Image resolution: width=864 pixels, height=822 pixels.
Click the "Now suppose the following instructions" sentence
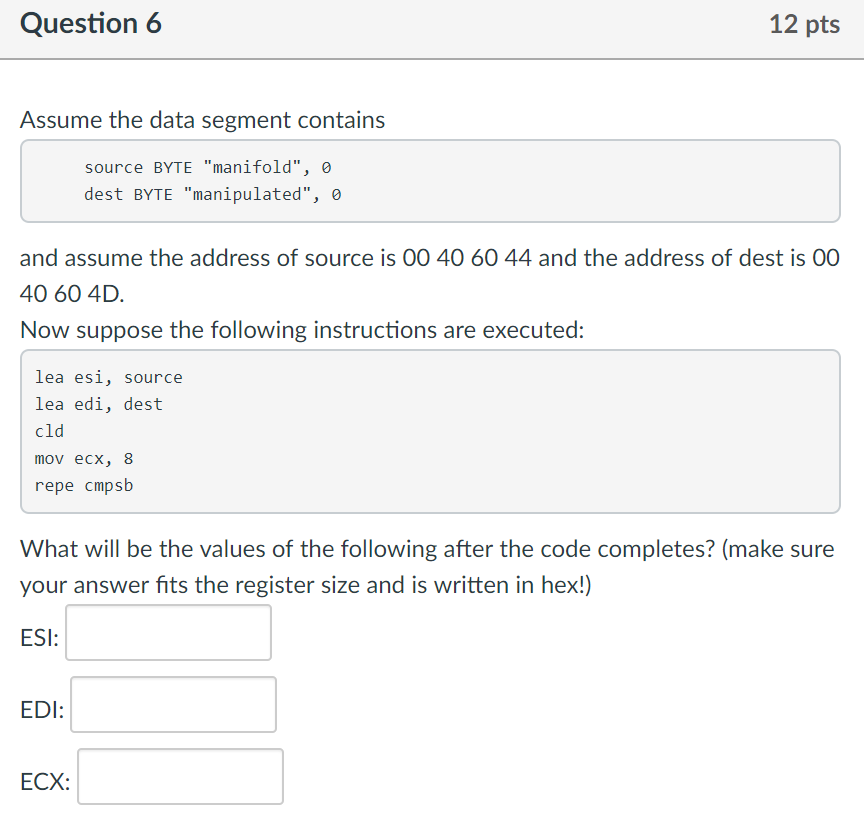click(x=301, y=330)
